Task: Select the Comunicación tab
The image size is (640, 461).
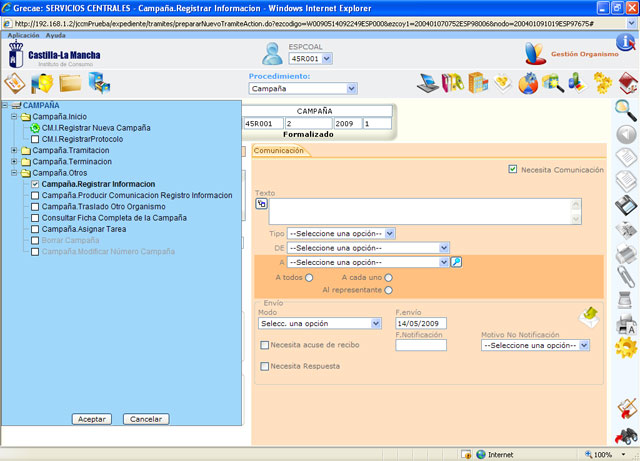Action: tap(279, 151)
